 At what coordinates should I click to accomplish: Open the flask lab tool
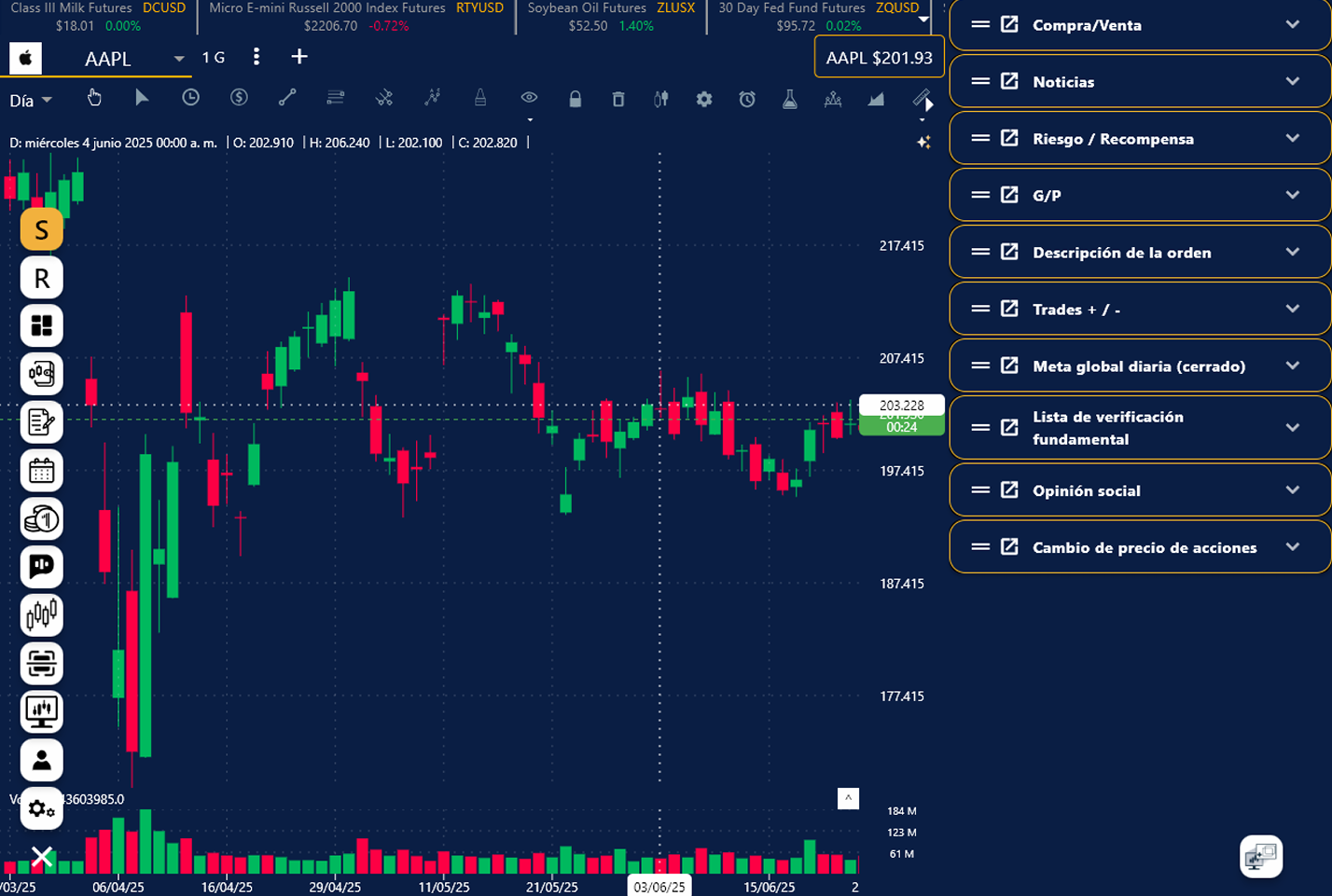tap(789, 99)
